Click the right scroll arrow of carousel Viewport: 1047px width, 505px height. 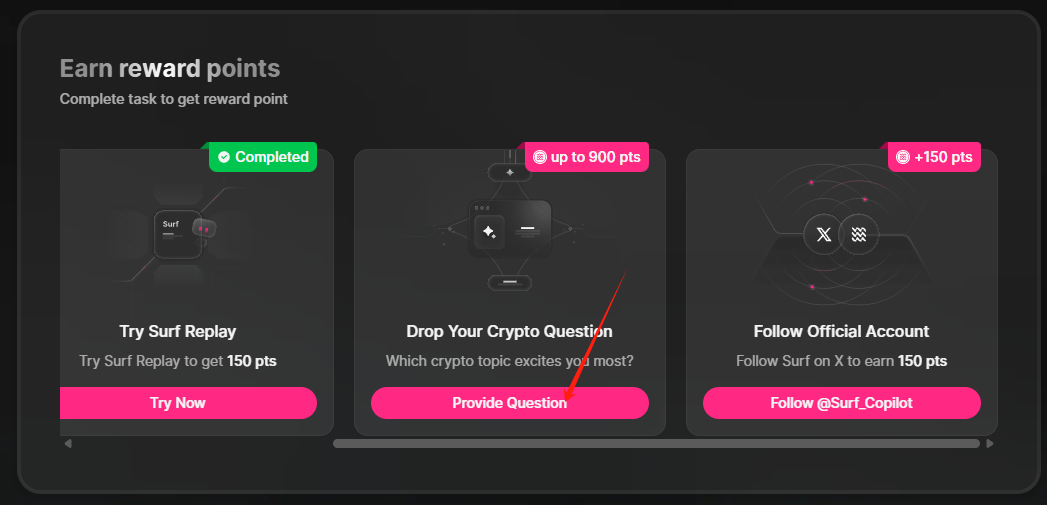click(990, 444)
